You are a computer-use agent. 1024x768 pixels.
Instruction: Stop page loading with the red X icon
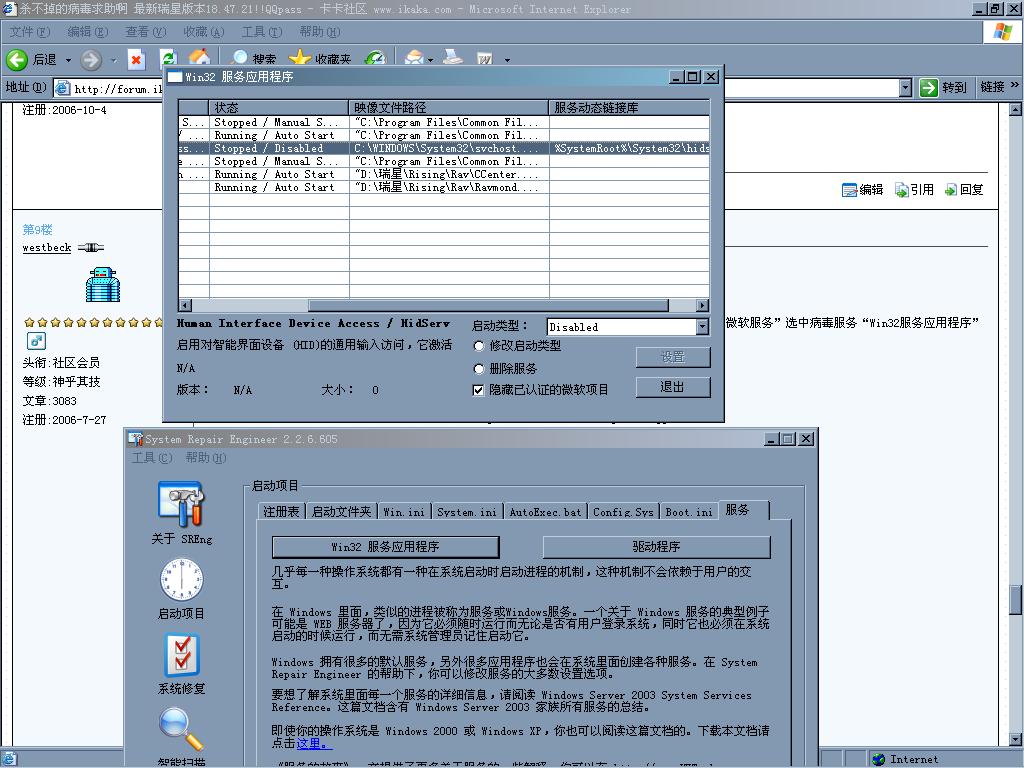[136, 60]
